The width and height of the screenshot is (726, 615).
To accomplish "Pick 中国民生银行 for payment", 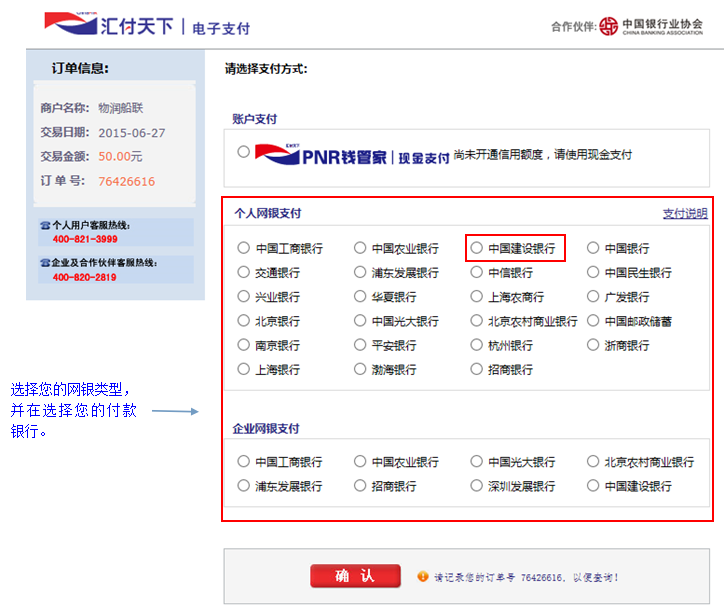I will point(593,272).
